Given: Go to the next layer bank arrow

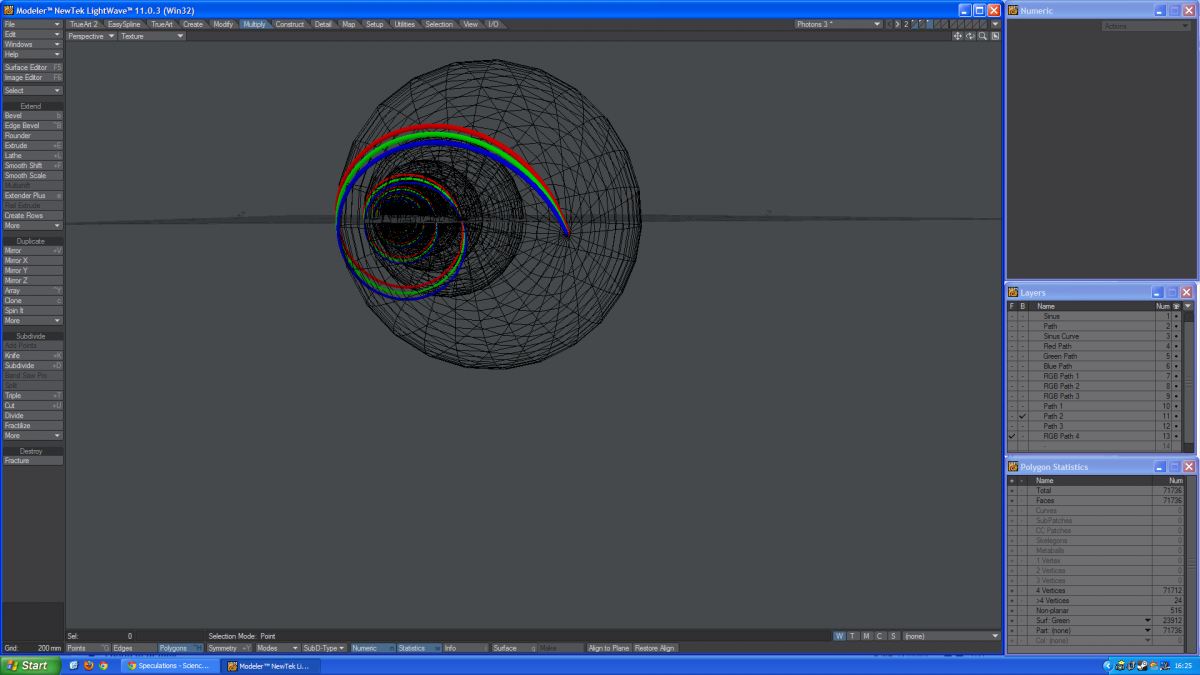Looking at the screenshot, I should (897, 24).
